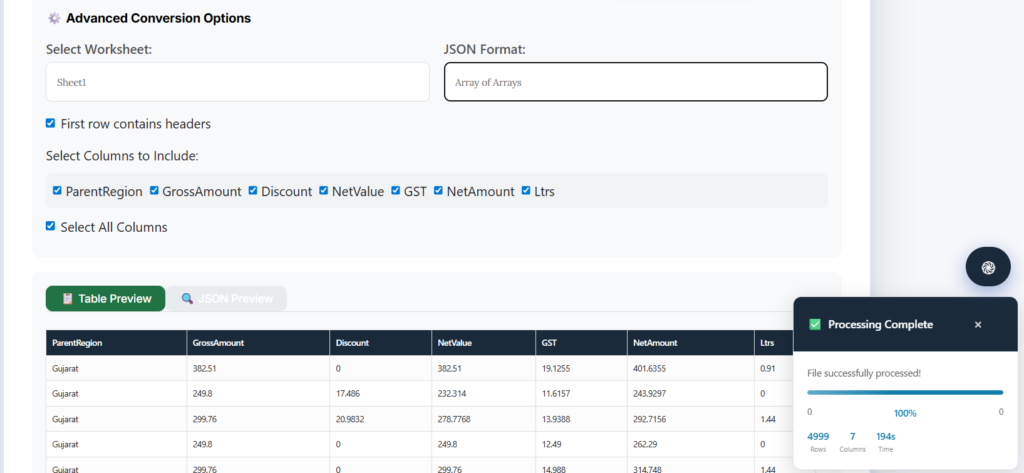The width and height of the screenshot is (1024, 473).
Task: Click the Advanced Conversion Options heading
Action: (x=158, y=18)
